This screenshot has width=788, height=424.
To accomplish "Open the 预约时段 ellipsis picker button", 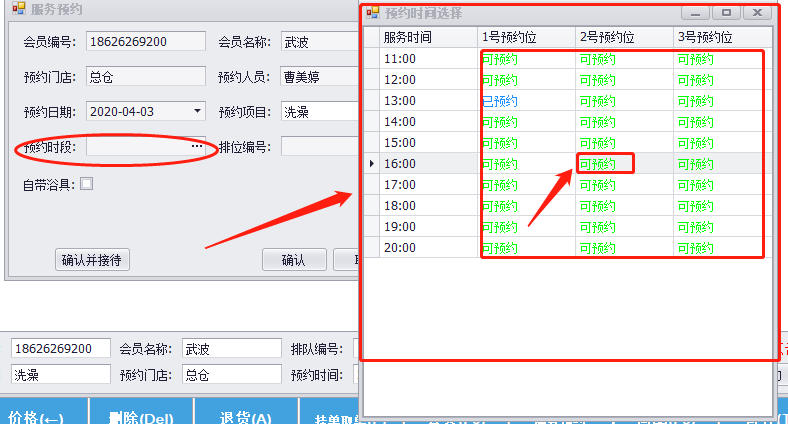I will [x=197, y=146].
